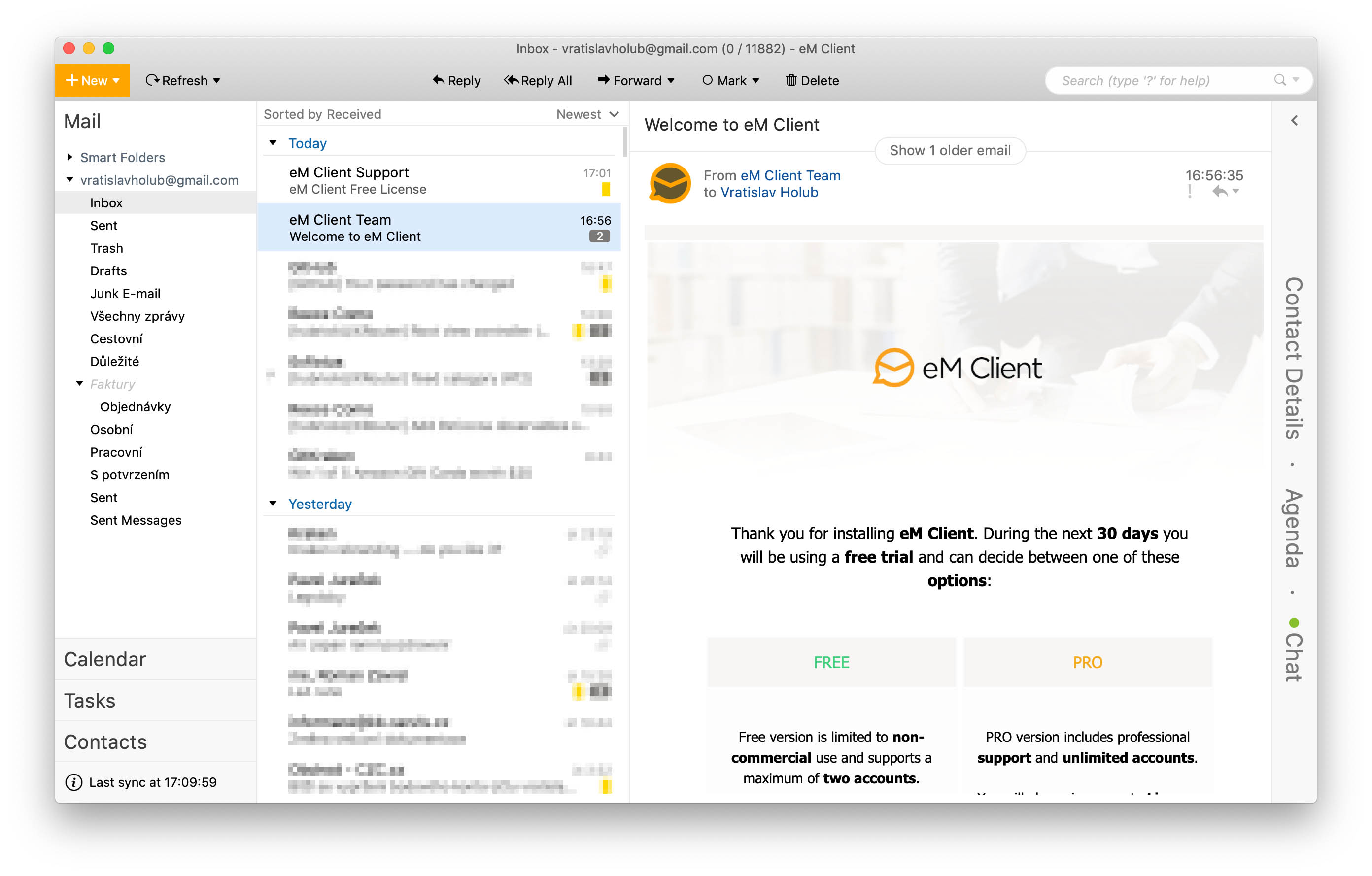Viewport: 1372px width, 876px height.
Task: Click the reply arrow in message header
Action: [1219, 191]
